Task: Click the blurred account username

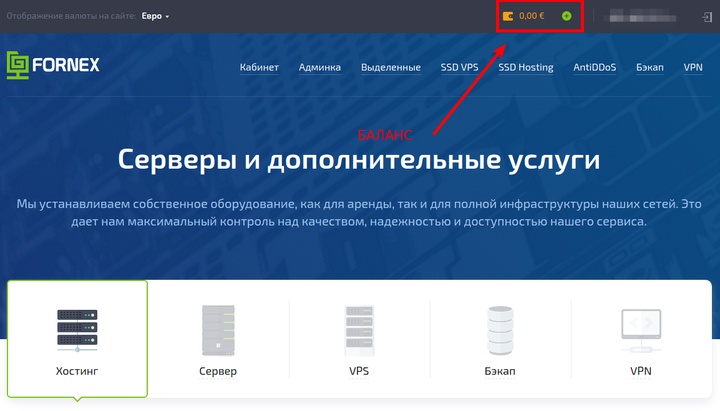Action: click(642, 17)
